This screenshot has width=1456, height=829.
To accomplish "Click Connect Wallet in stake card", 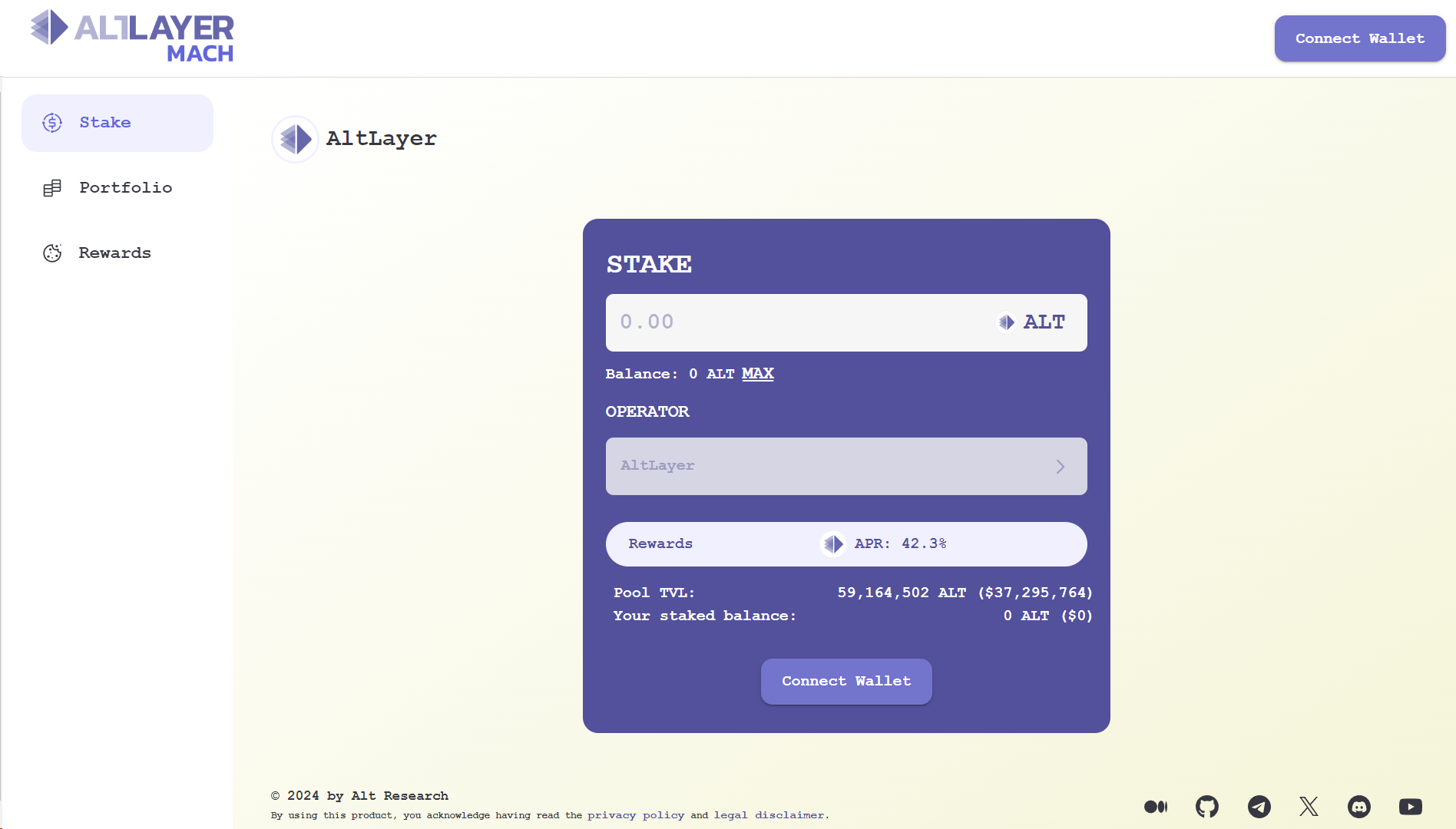I will point(846,682).
